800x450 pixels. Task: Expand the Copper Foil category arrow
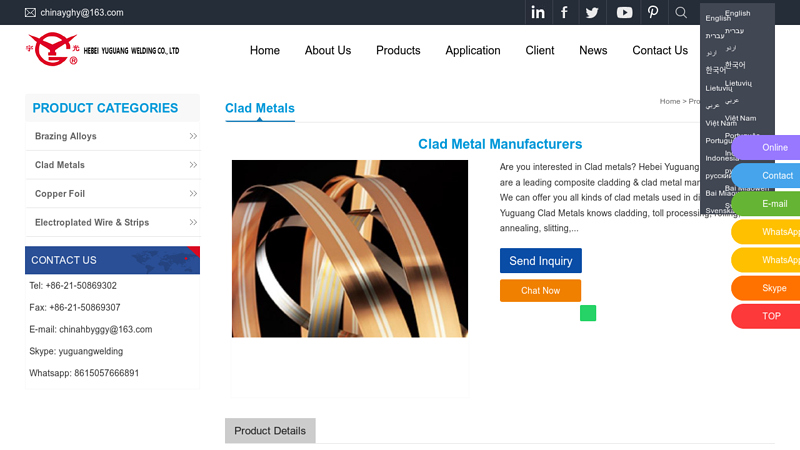tap(193, 193)
